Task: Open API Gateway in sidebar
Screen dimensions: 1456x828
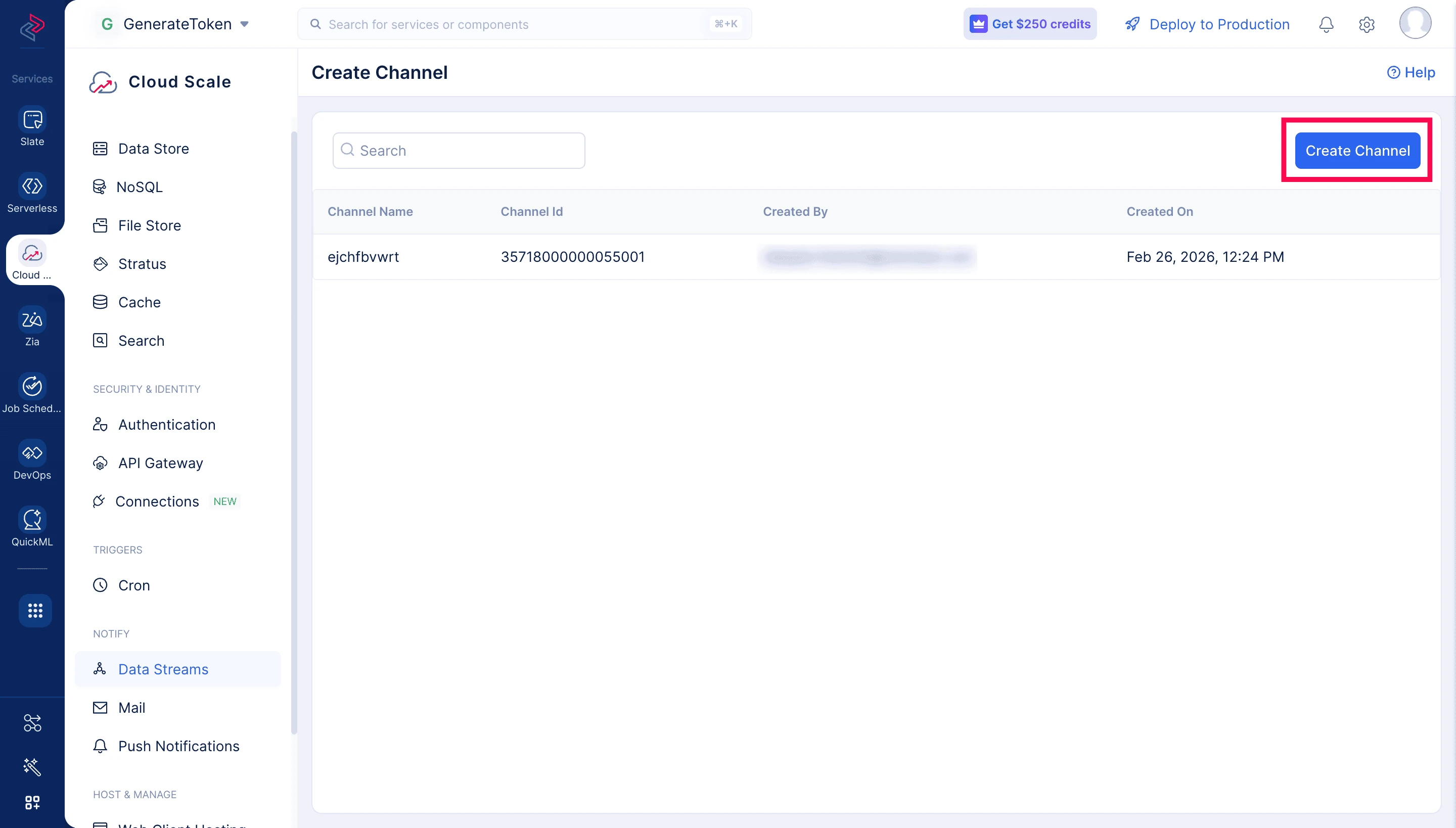Action: [x=177, y=463]
